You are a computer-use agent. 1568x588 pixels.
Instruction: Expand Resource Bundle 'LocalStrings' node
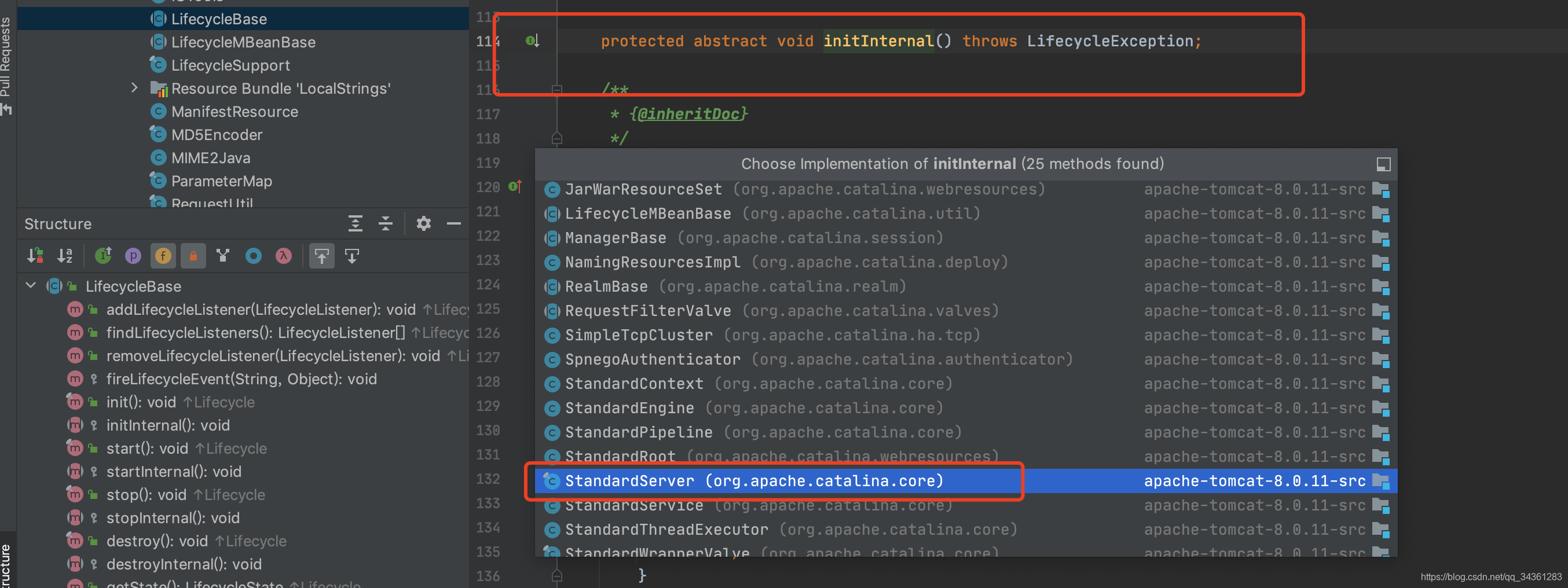coord(134,89)
